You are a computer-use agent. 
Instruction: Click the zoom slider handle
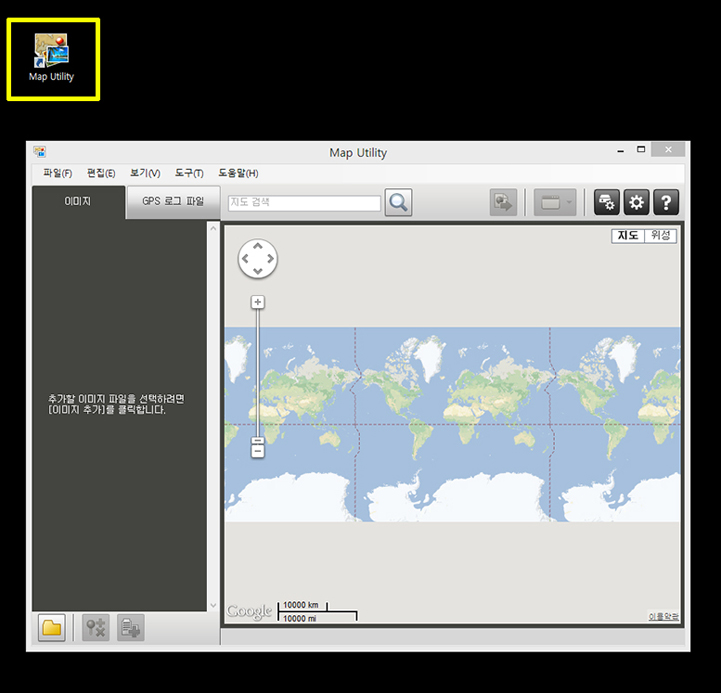[x=258, y=441]
